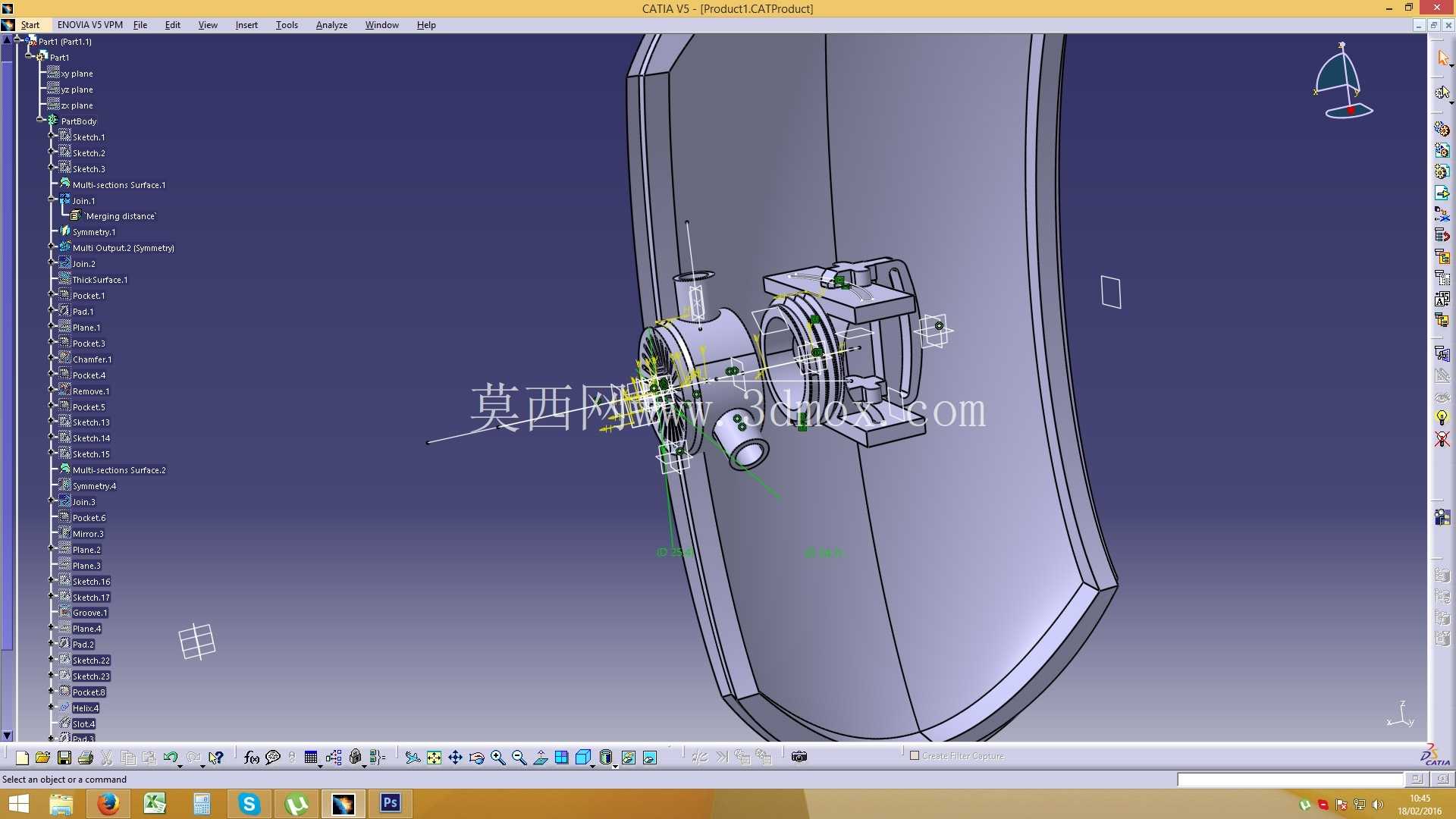The image size is (1456, 819).
Task: Open Firefox from the taskbar
Action: (108, 804)
